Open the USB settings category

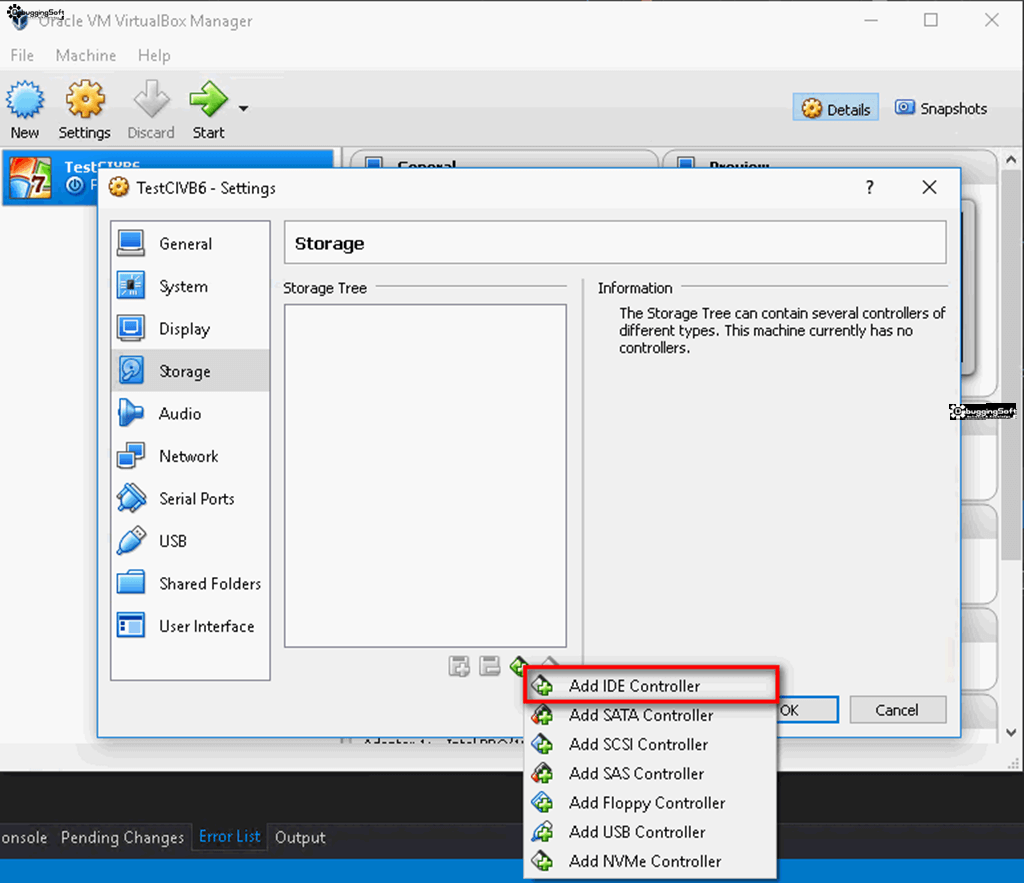pyautogui.click(x=190, y=541)
